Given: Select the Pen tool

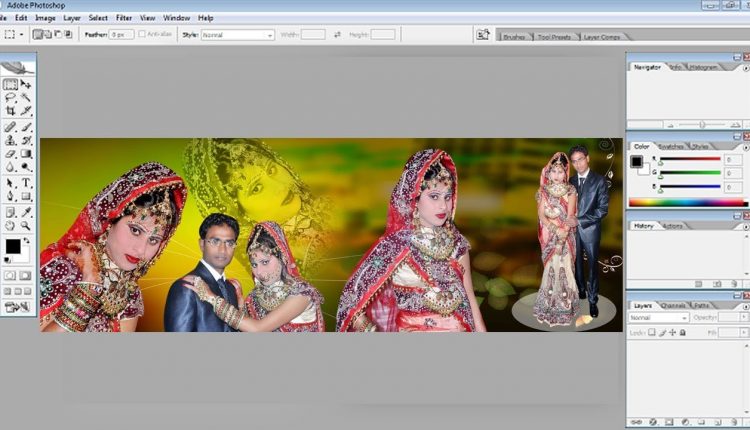Looking at the screenshot, I should click(x=11, y=196).
